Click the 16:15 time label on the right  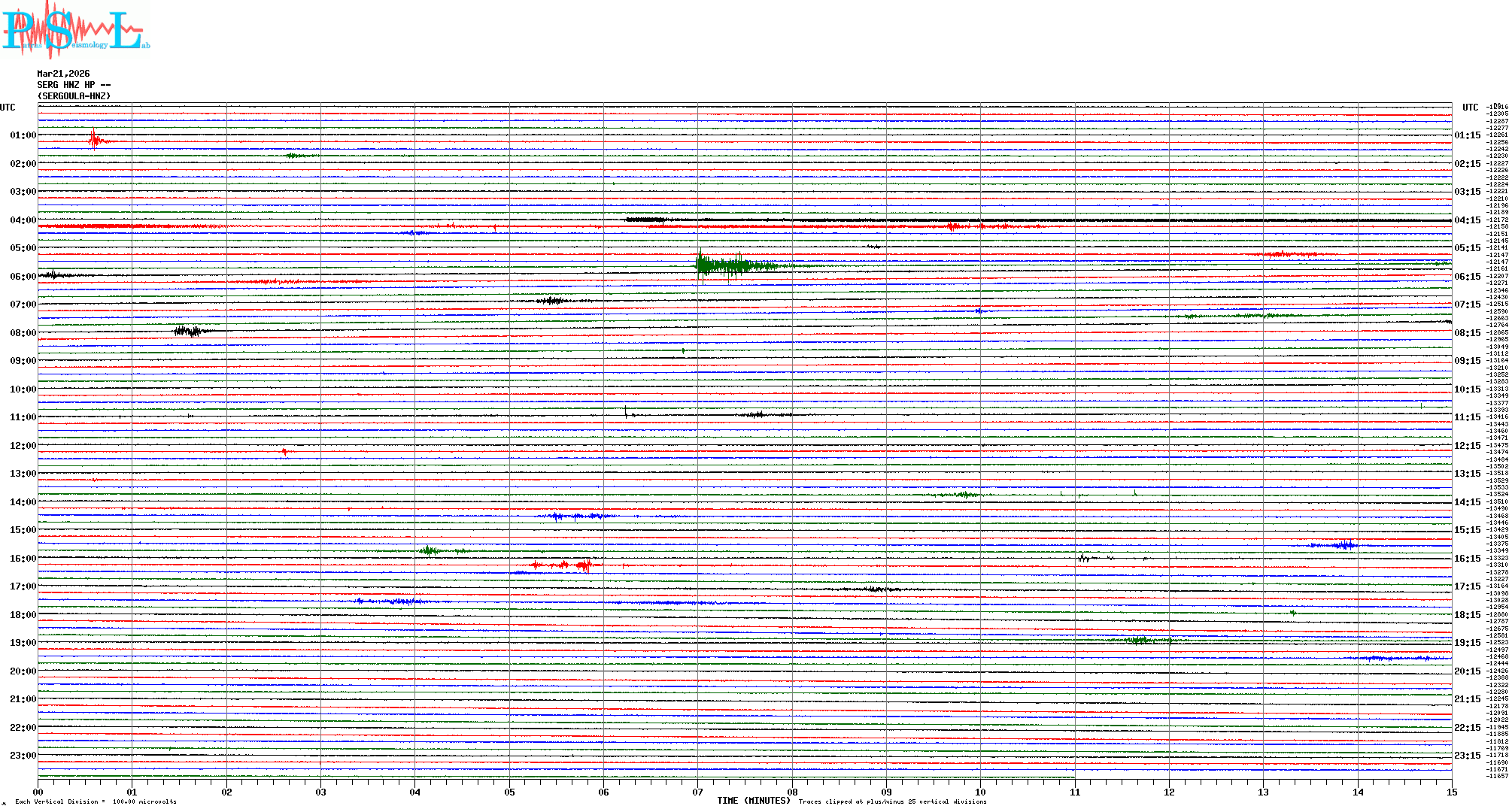pyautogui.click(x=1467, y=559)
